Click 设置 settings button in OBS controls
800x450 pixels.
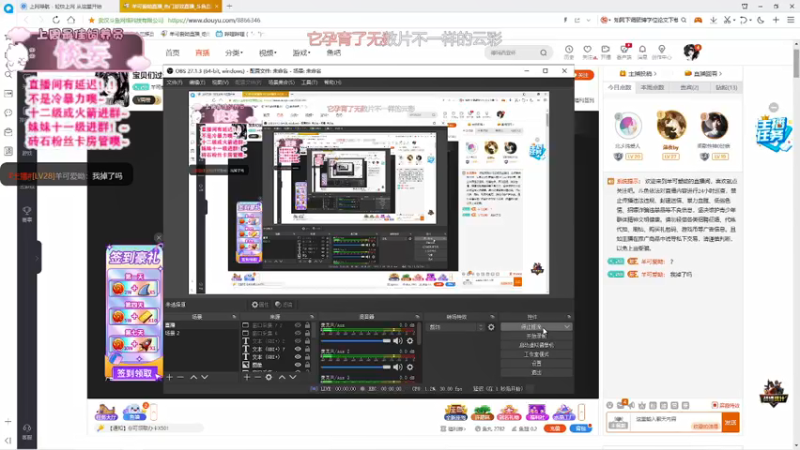click(536, 363)
